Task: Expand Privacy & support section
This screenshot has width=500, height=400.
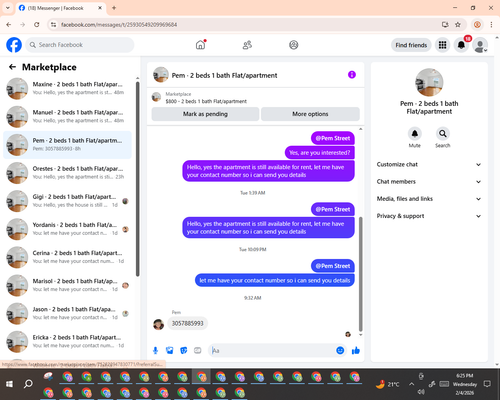Action: (429, 216)
